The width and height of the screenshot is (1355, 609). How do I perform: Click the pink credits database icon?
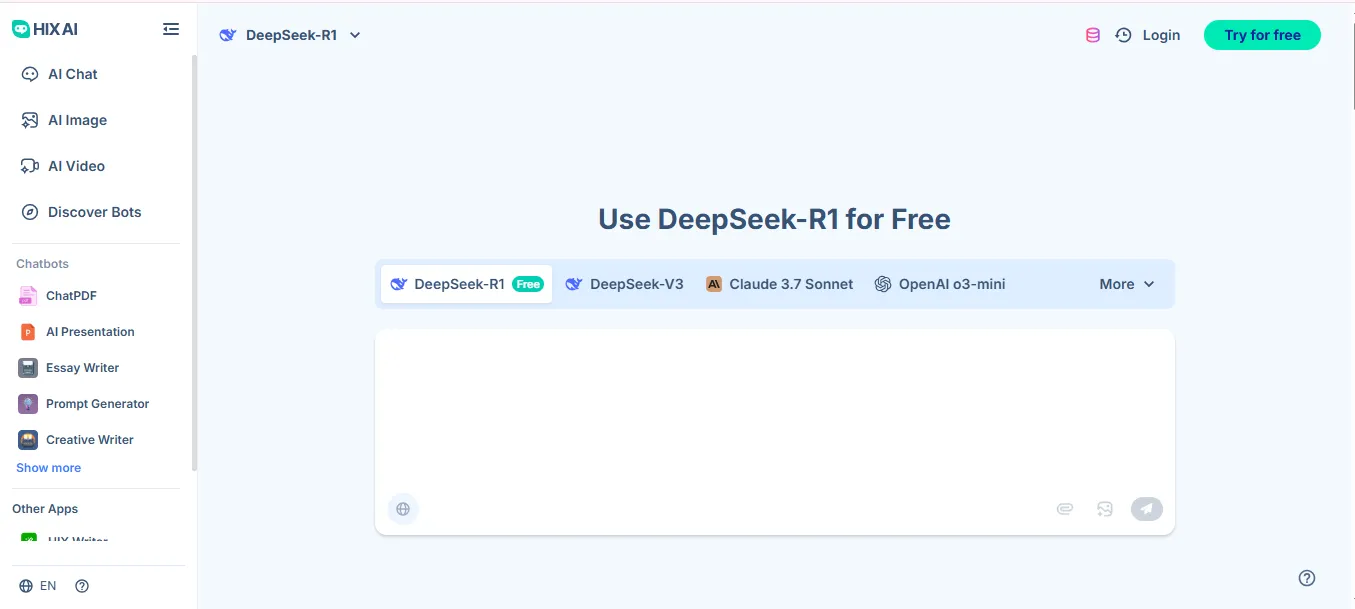(1093, 35)
